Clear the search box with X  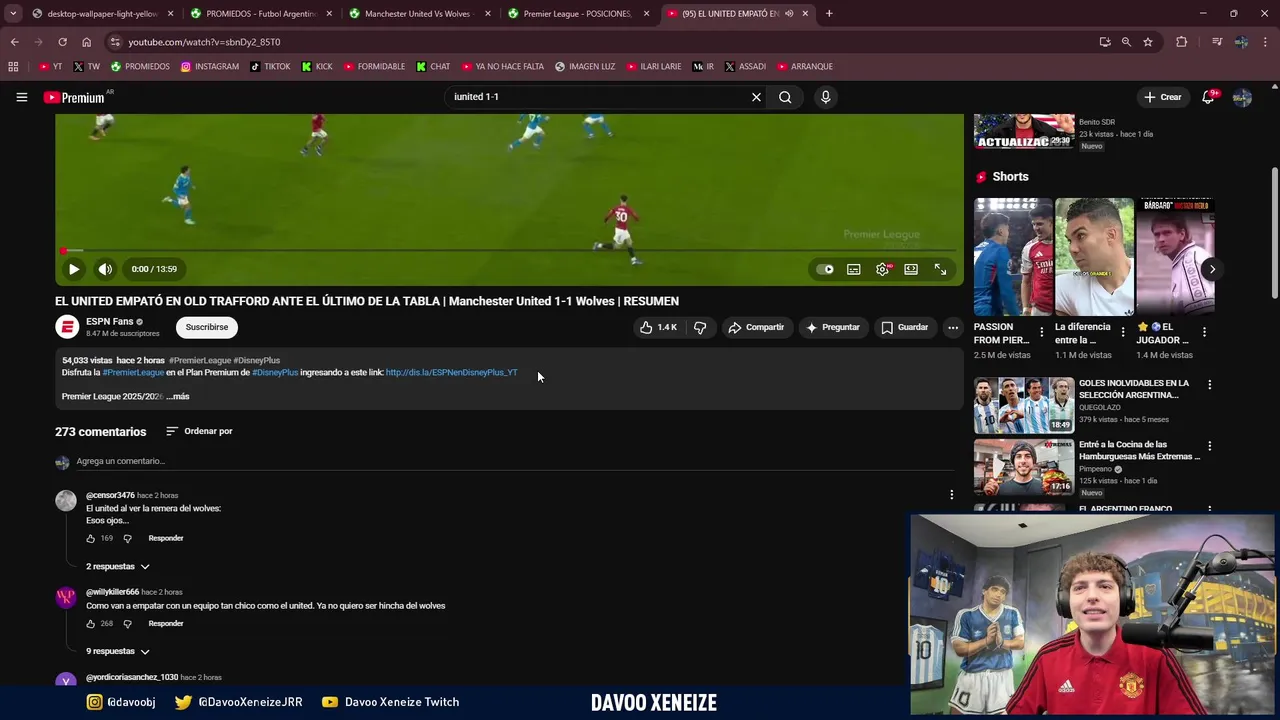point(756,97)
